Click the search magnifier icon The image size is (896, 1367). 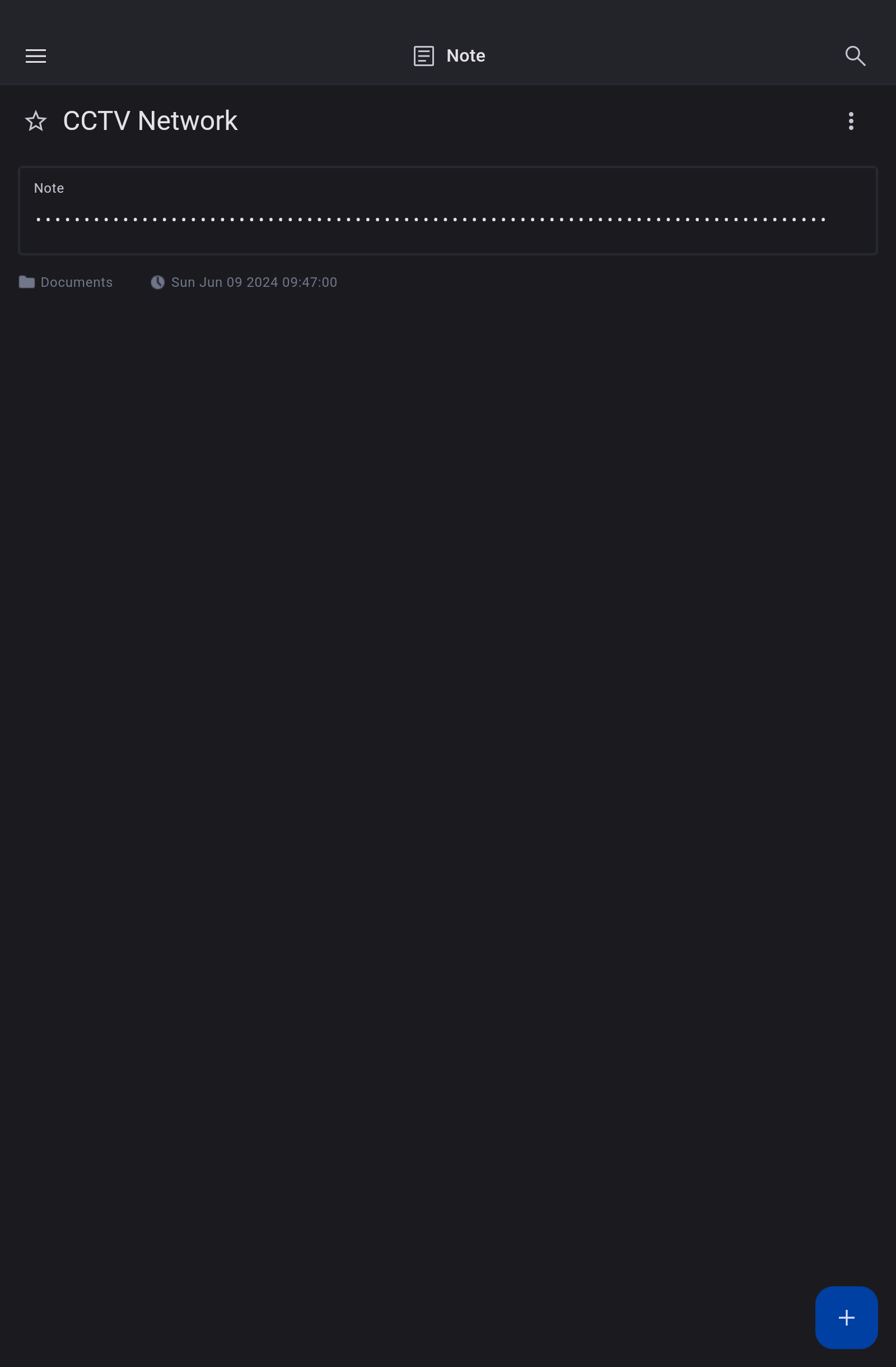(x=855, y=55)
